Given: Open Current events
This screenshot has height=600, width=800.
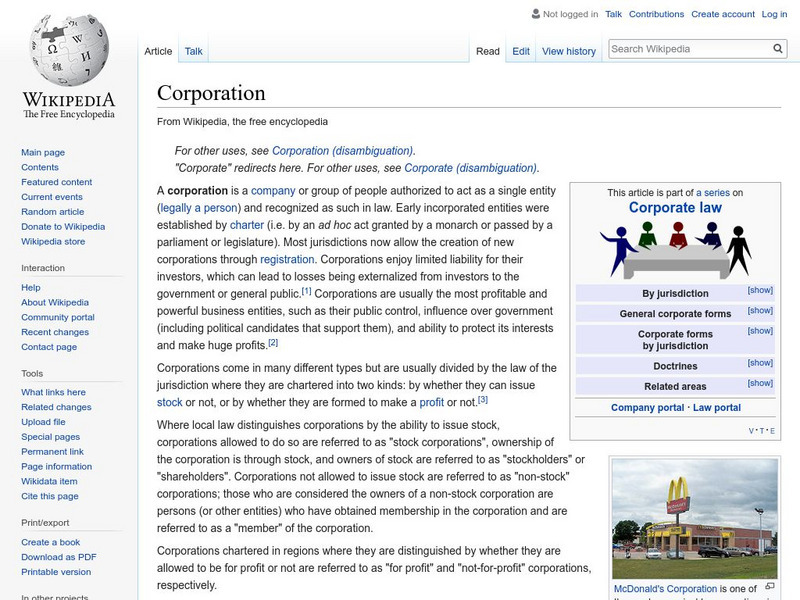Looking at the screenshot, I should coord(52,197).
